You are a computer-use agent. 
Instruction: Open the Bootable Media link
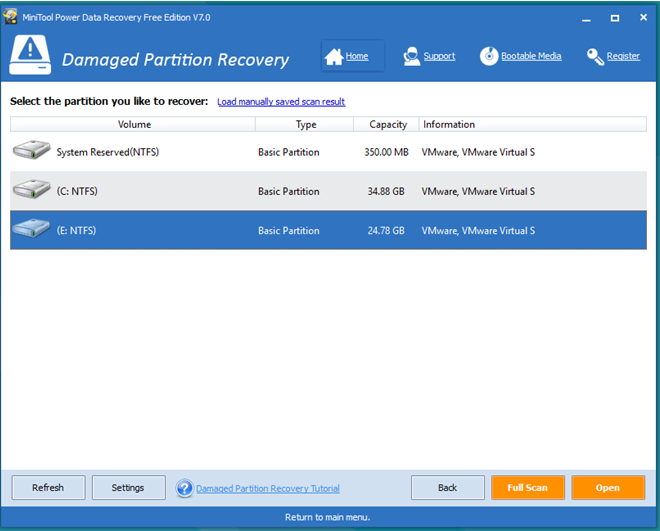click(x=531, y=56)
